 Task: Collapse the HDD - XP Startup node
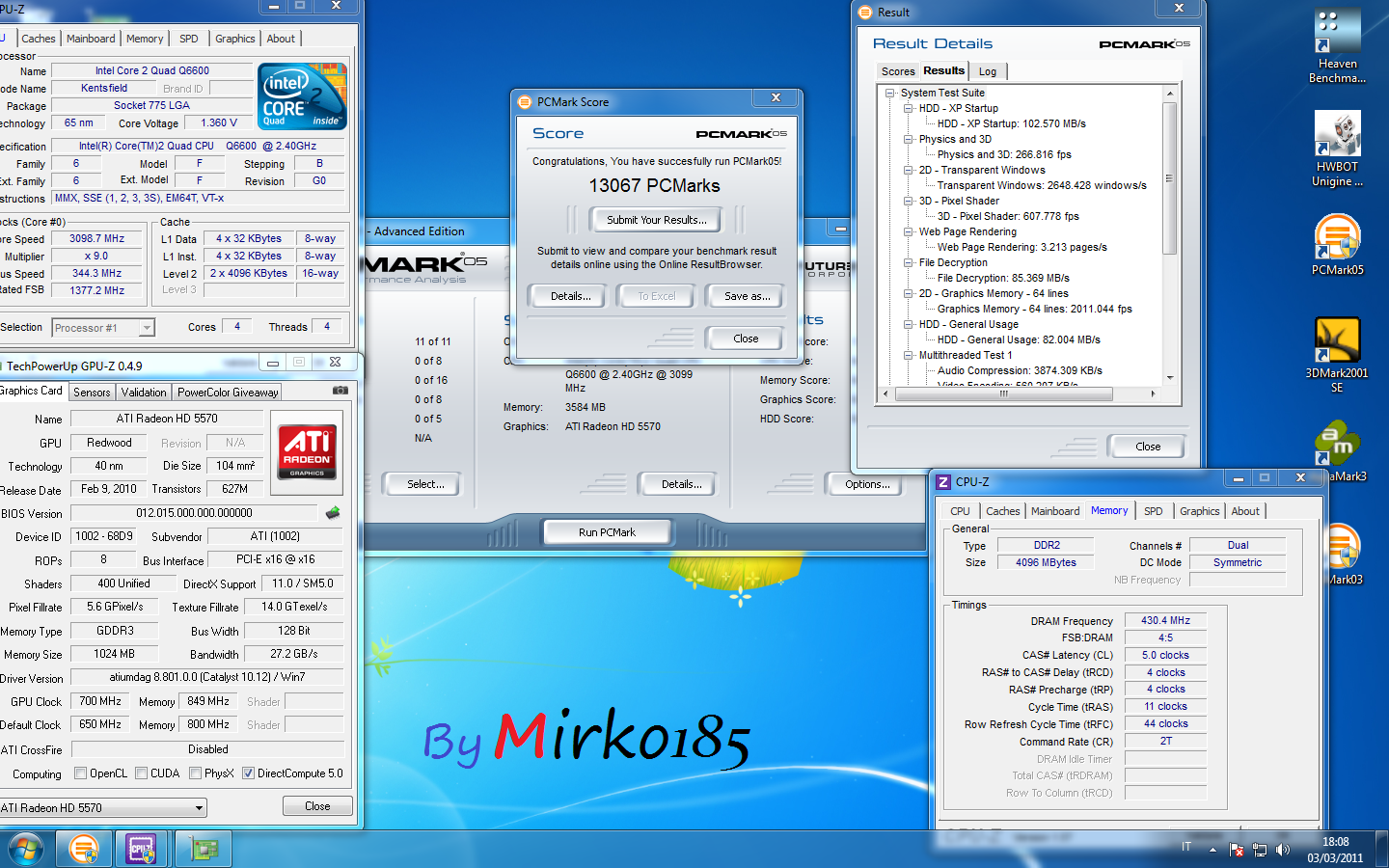[908, 109]
